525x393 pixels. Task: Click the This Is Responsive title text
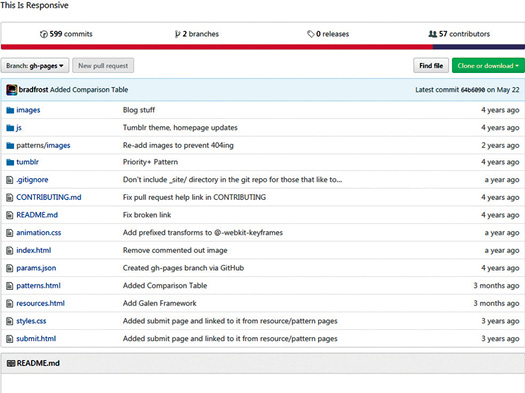coord(34,5)
